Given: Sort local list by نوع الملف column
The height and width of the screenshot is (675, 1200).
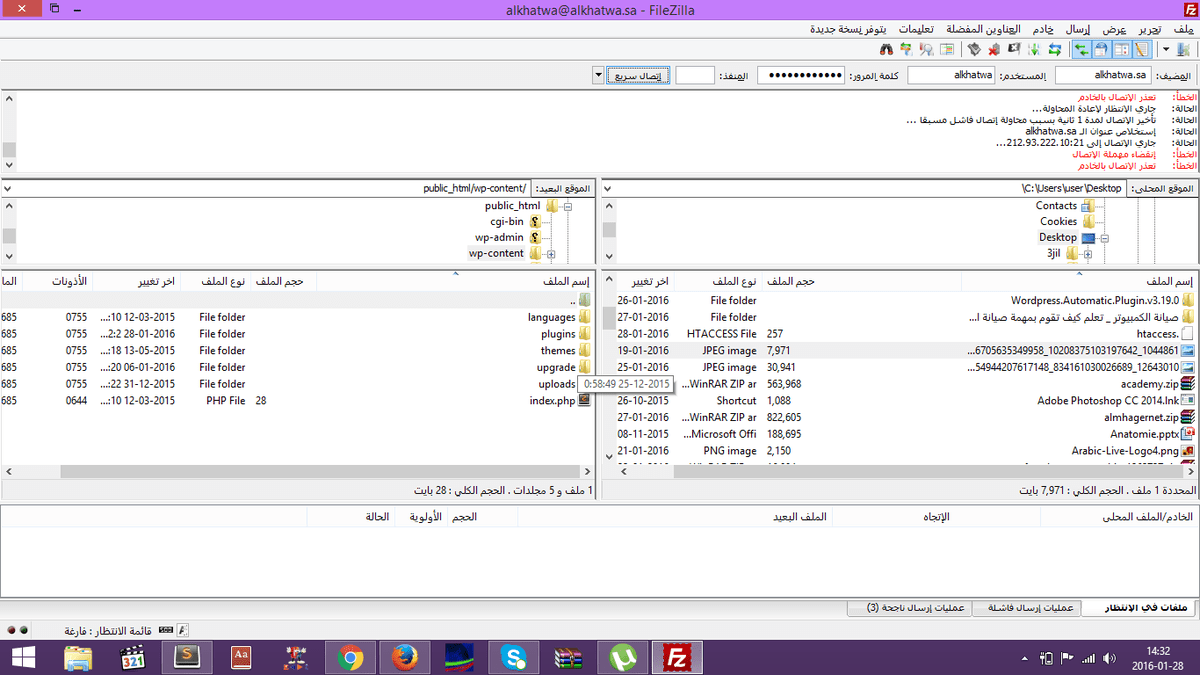Looking at the screenshot, I should pyautogui.click(x=735, y=282).
